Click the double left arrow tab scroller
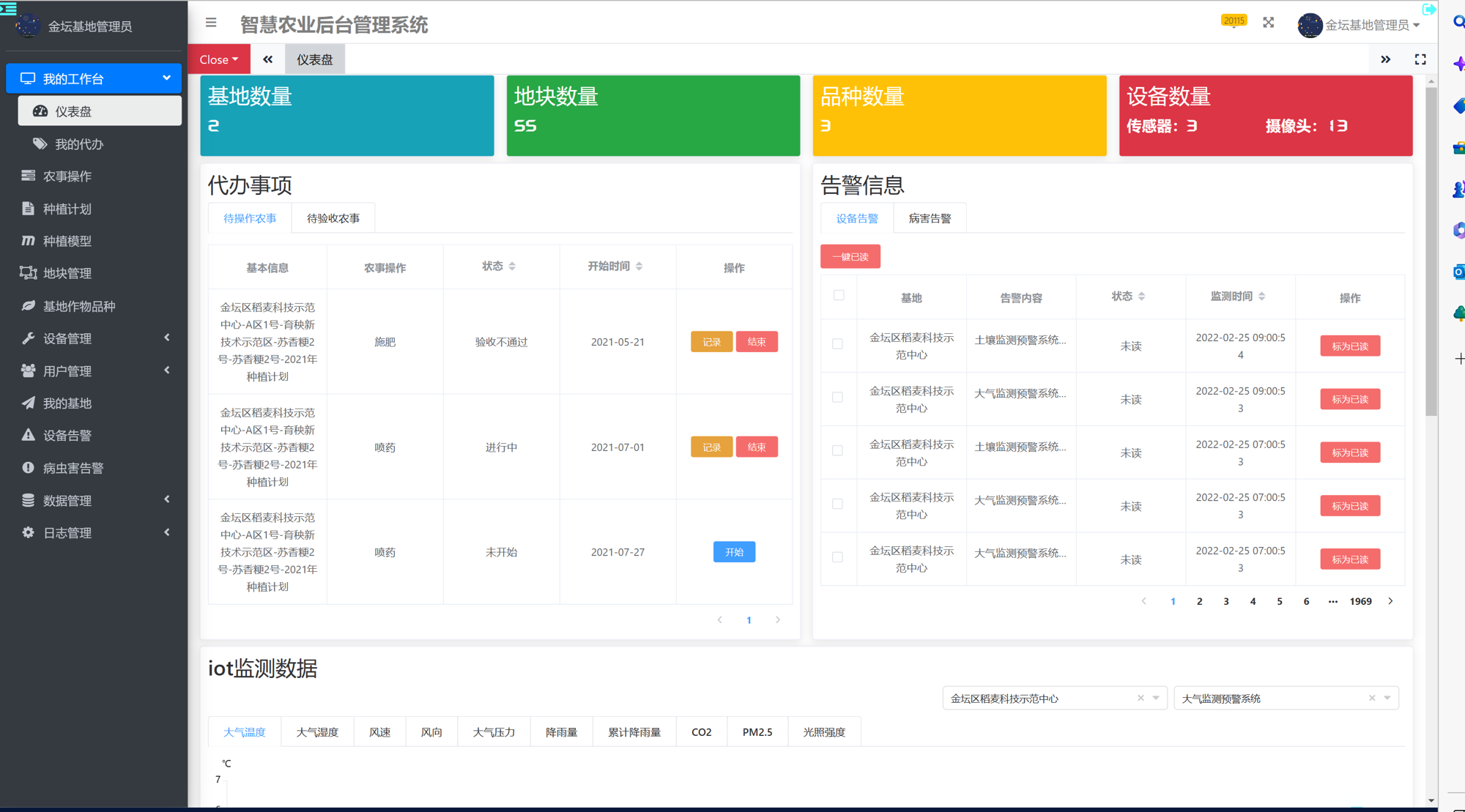Screen dimensions: 1465x812 tap(268, 59)
